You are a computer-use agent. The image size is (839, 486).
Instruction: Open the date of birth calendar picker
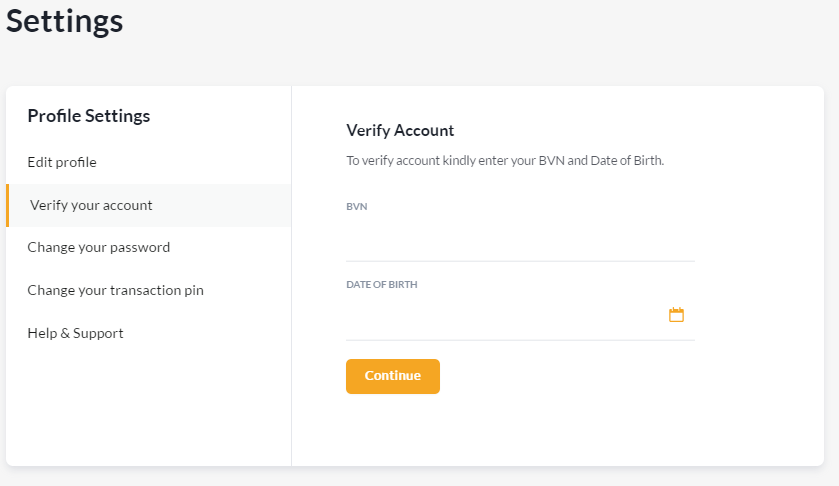(676, 315)
